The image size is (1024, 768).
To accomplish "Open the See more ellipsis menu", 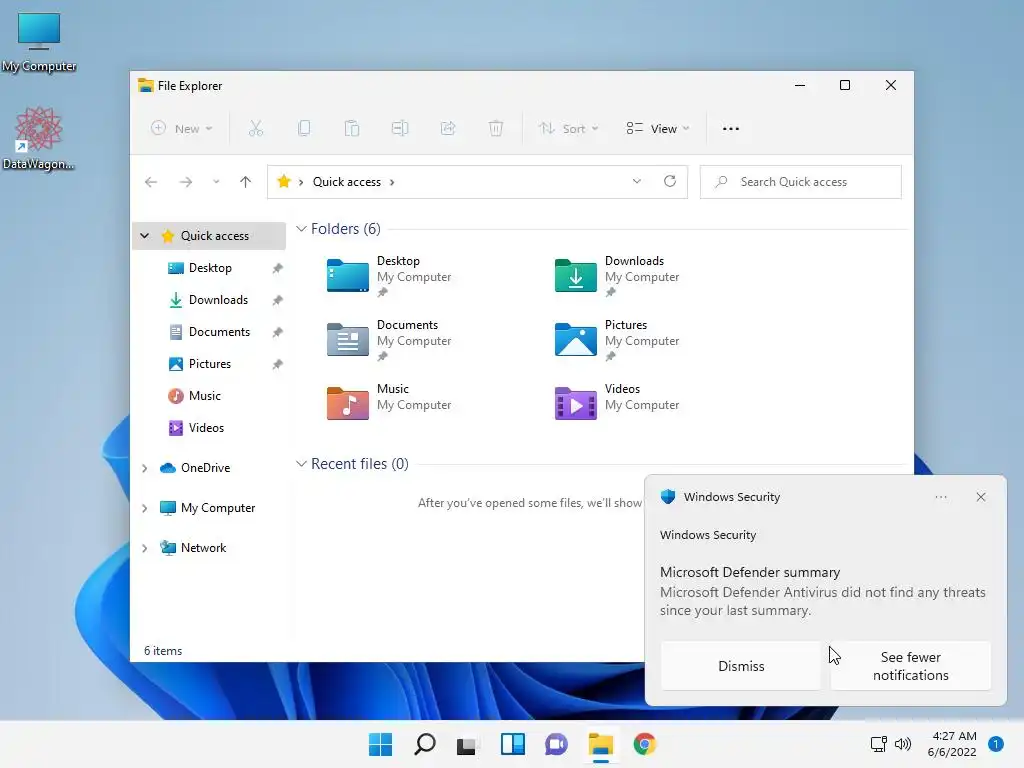I will click(x=731, y=129).
